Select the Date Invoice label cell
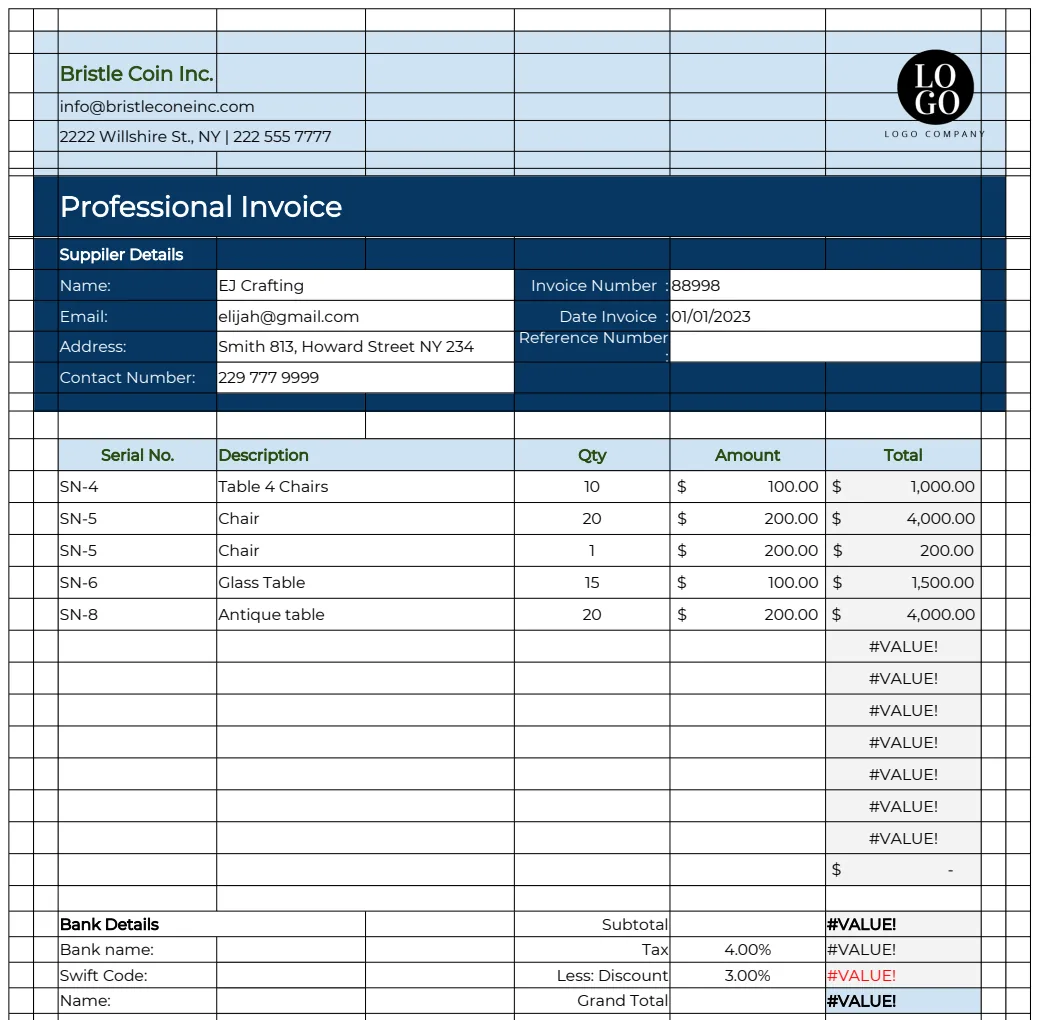Image resolution: width=1039 pixels, height=1020 pixels. click(x=592, y=316)
